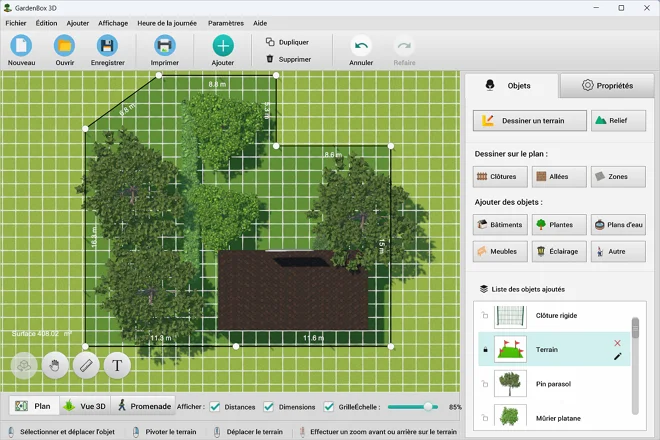Select the ruler measuring tool
The image size is (660, 440).
click(x=86, y=365)
